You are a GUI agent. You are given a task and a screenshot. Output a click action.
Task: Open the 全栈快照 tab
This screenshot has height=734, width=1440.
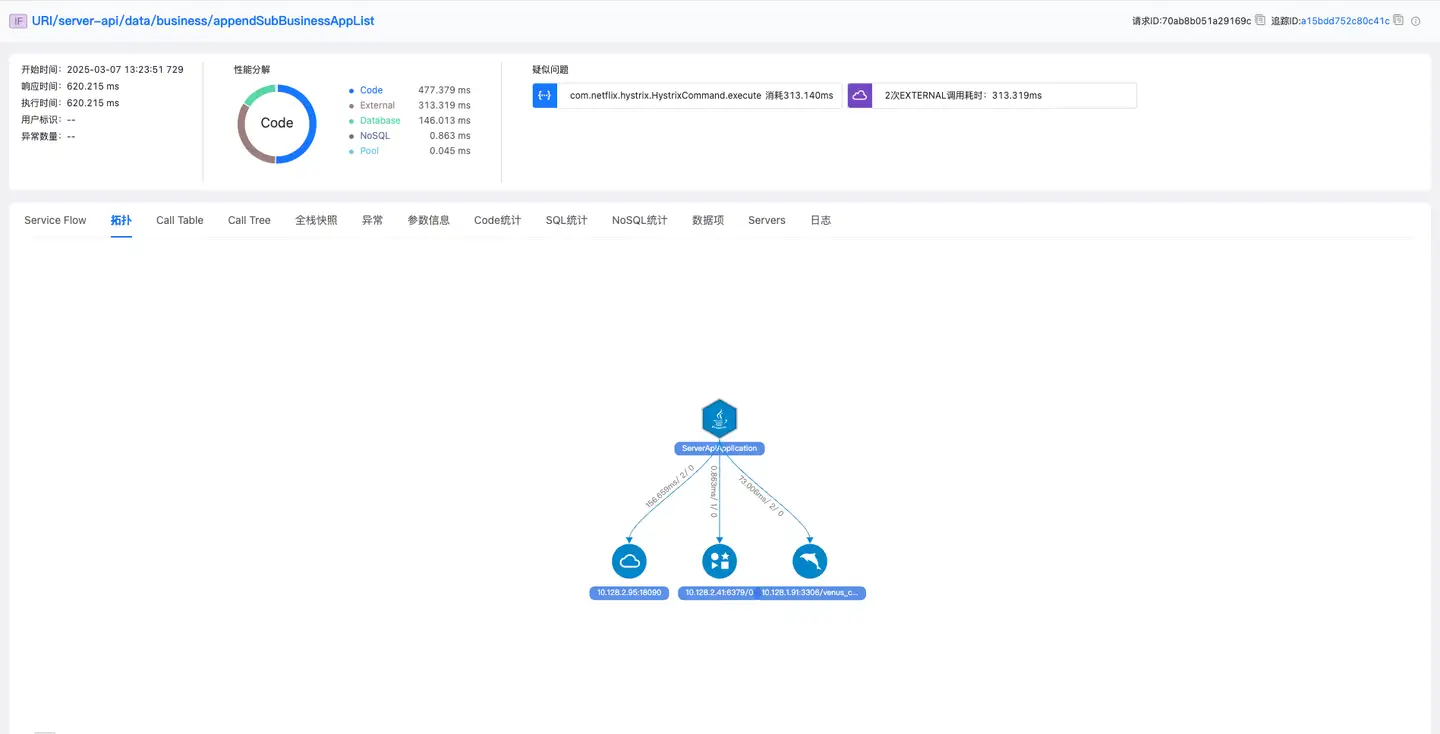click(316, 220)
